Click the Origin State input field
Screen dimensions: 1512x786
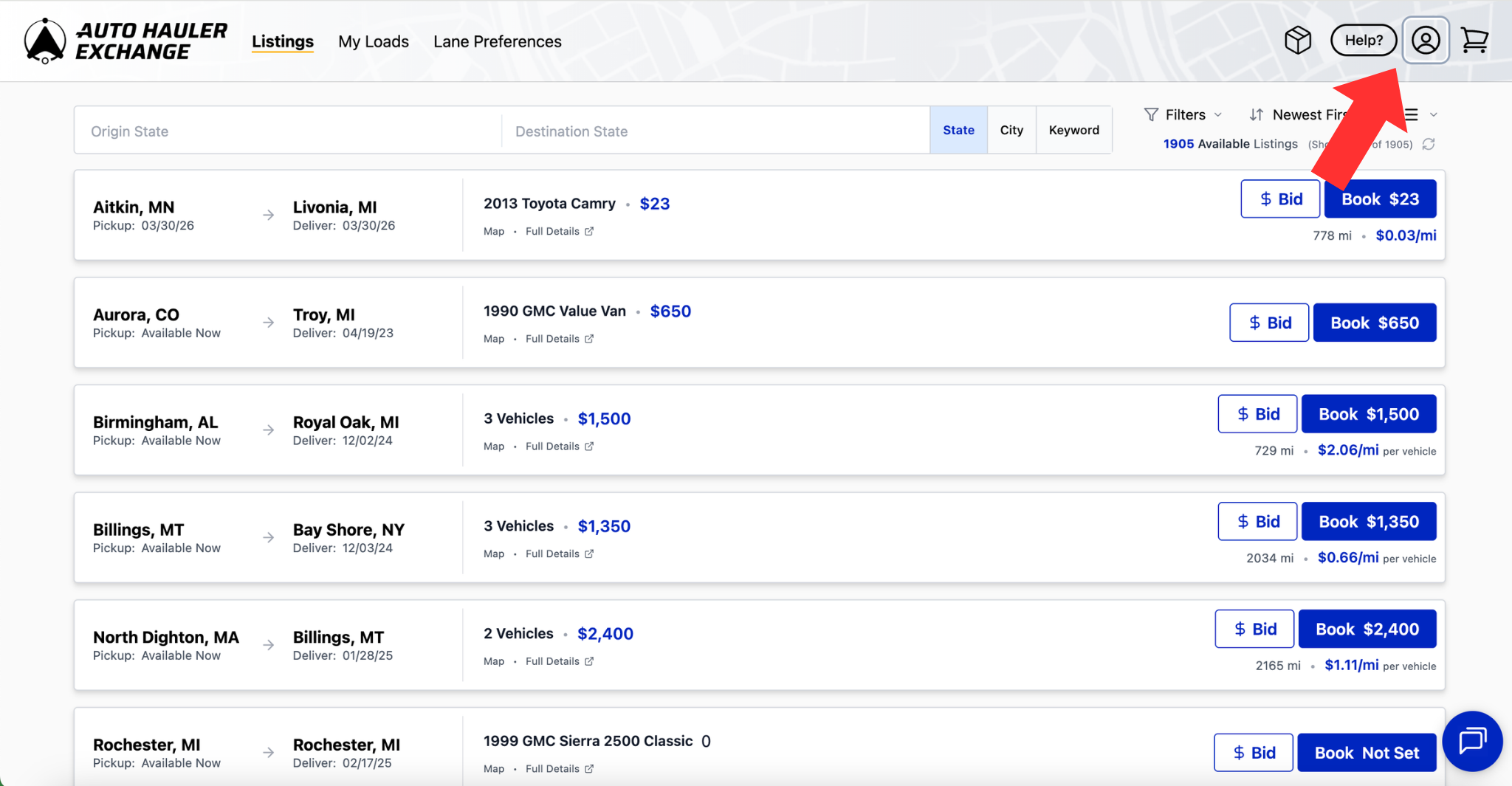pos(288,131)
